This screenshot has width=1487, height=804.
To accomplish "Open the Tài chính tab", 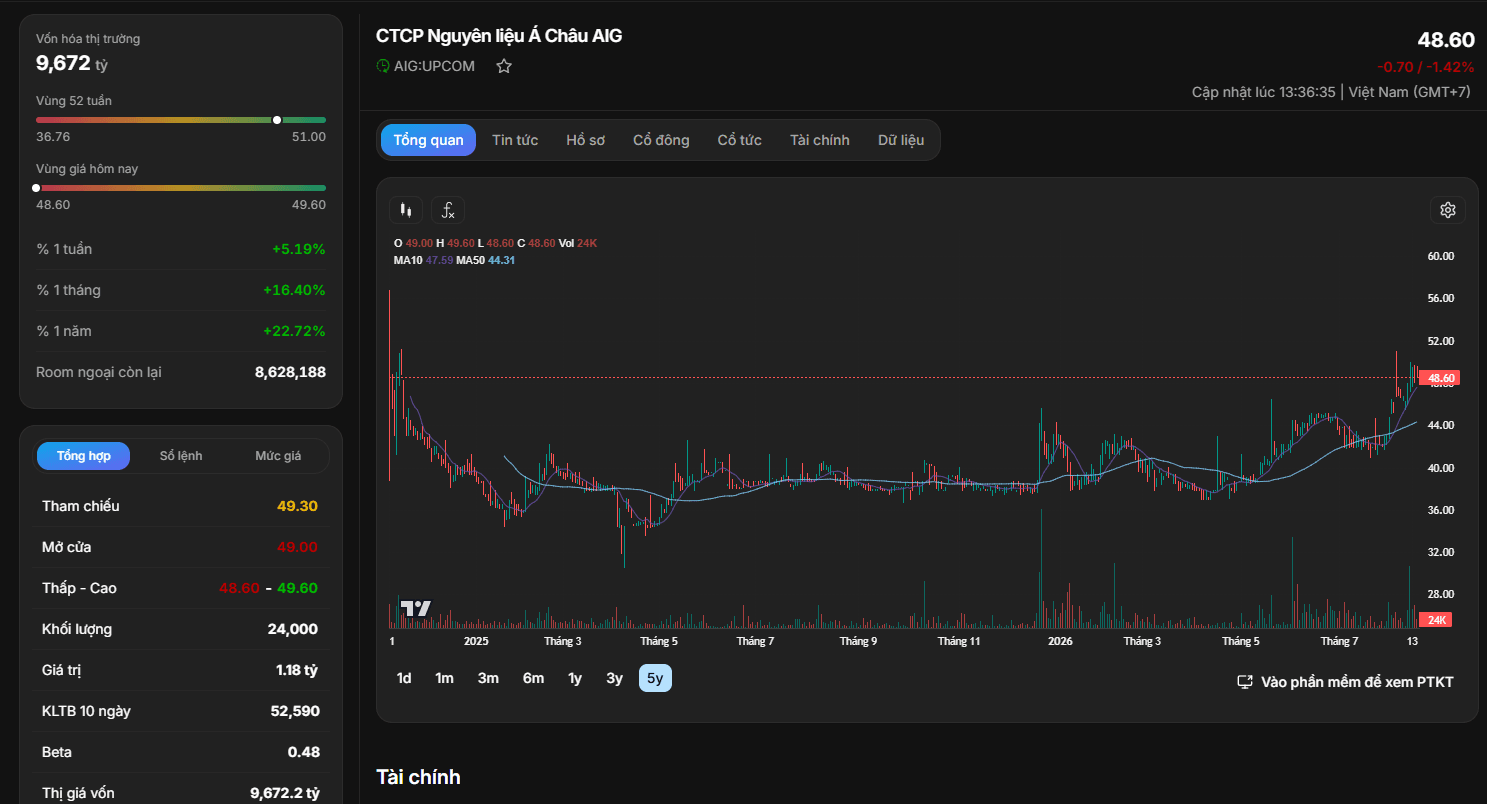I will coord(819,140).
